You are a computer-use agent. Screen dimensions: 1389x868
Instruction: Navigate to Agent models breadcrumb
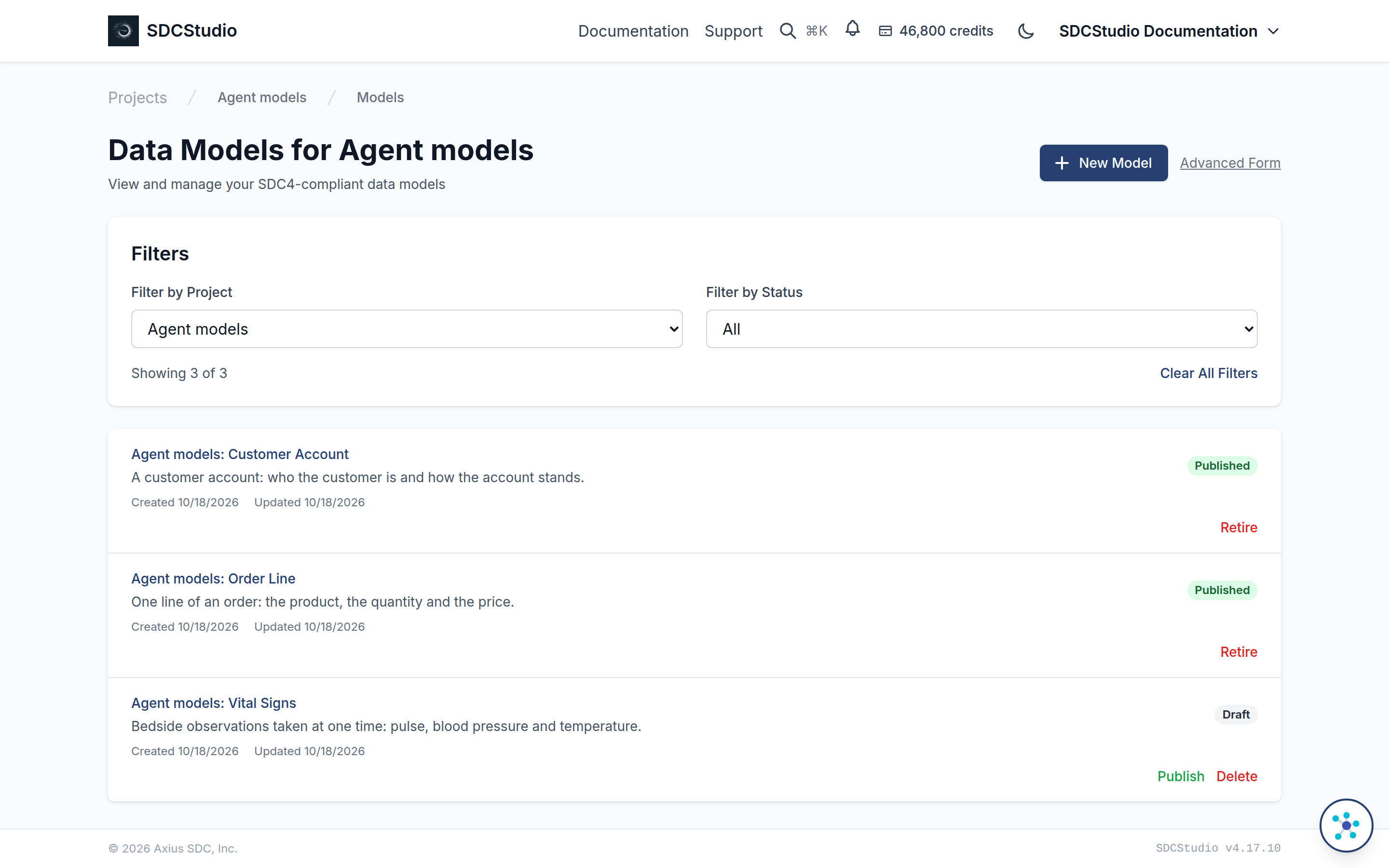262,97
